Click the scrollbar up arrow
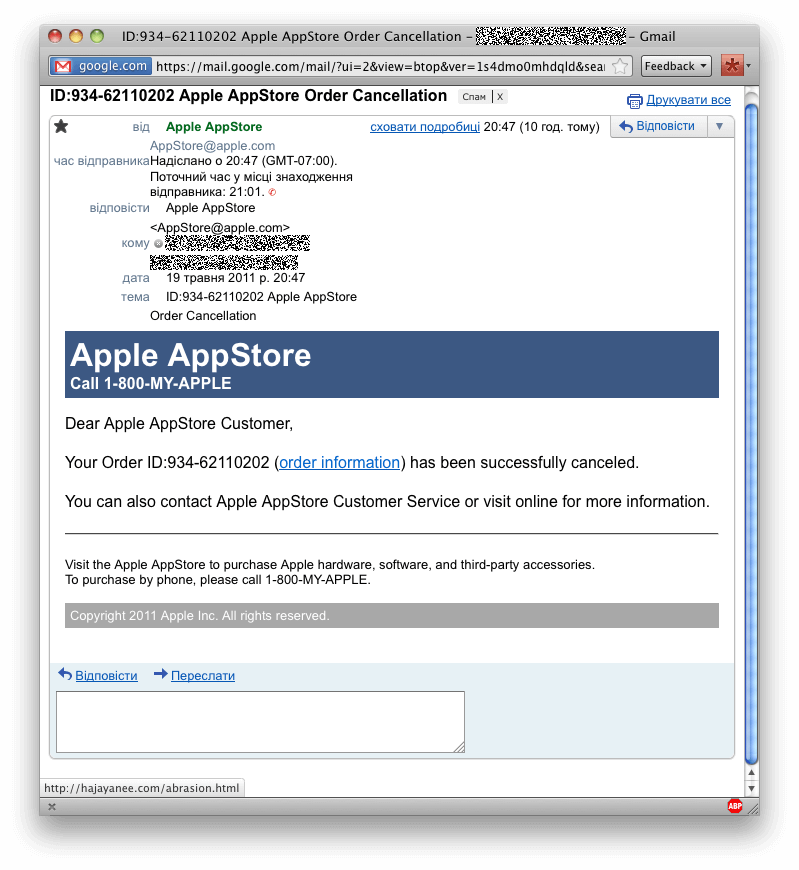 click(751, 772)
